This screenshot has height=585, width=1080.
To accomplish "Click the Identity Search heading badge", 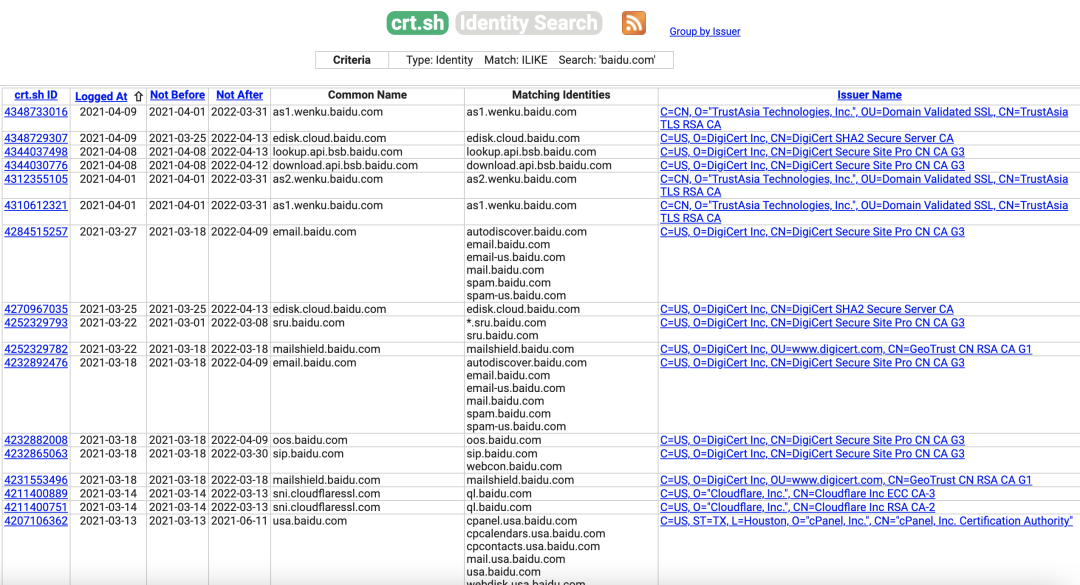I will pyautogui.click(x=529, y=23).
